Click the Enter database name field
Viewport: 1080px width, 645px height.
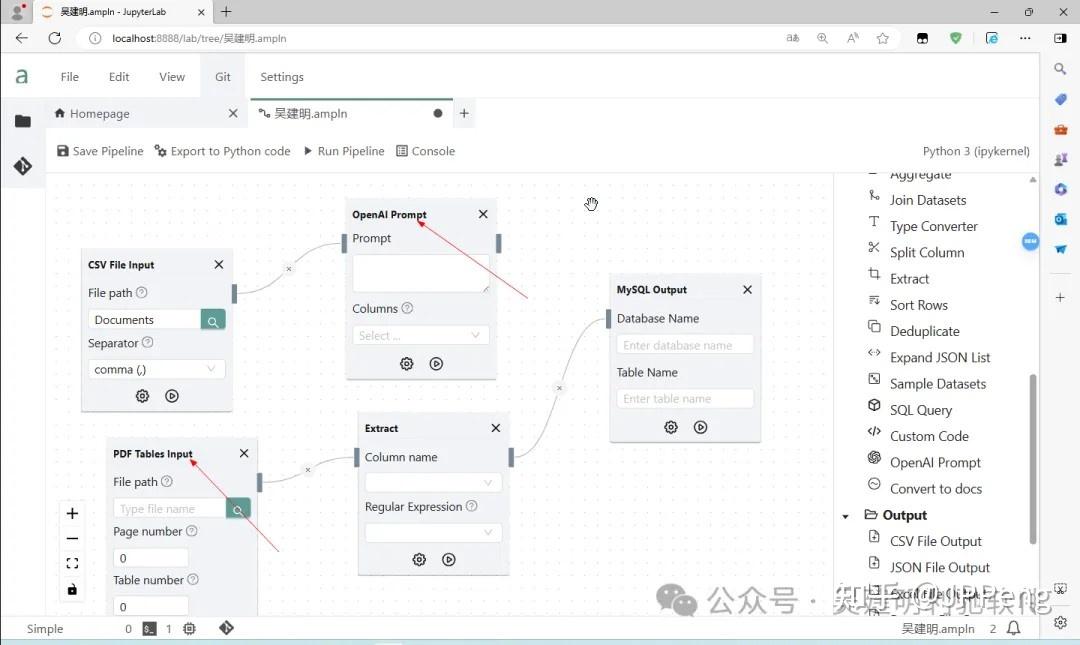coord(684,344)
